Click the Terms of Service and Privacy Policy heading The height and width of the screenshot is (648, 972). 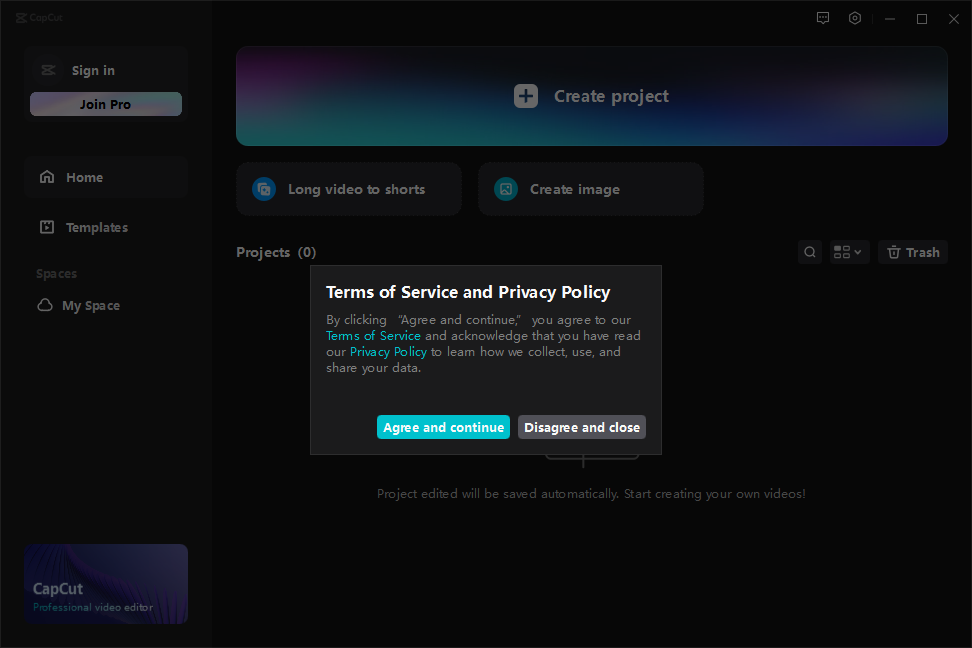point(468,292)
